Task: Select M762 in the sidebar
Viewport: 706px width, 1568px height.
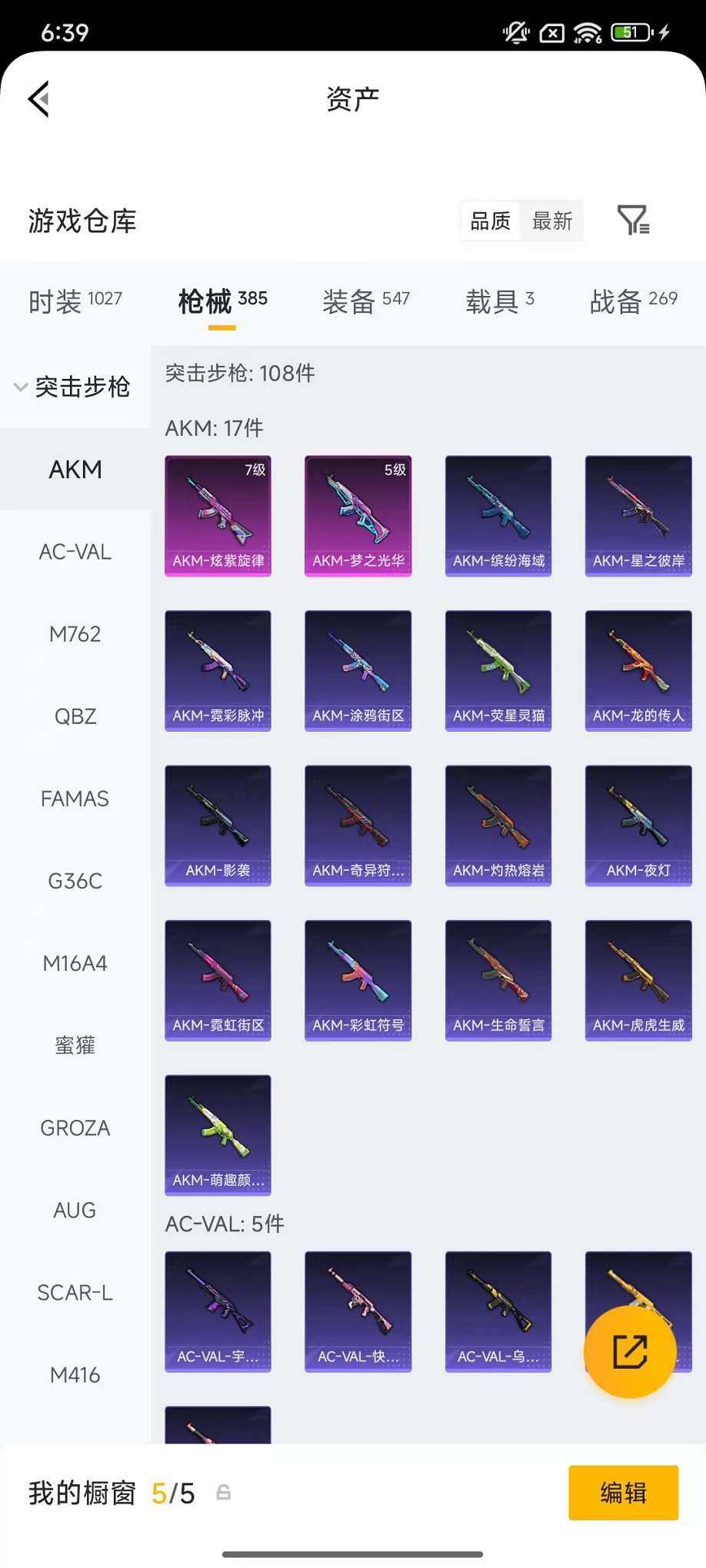Action: click(x=75, y=634)
